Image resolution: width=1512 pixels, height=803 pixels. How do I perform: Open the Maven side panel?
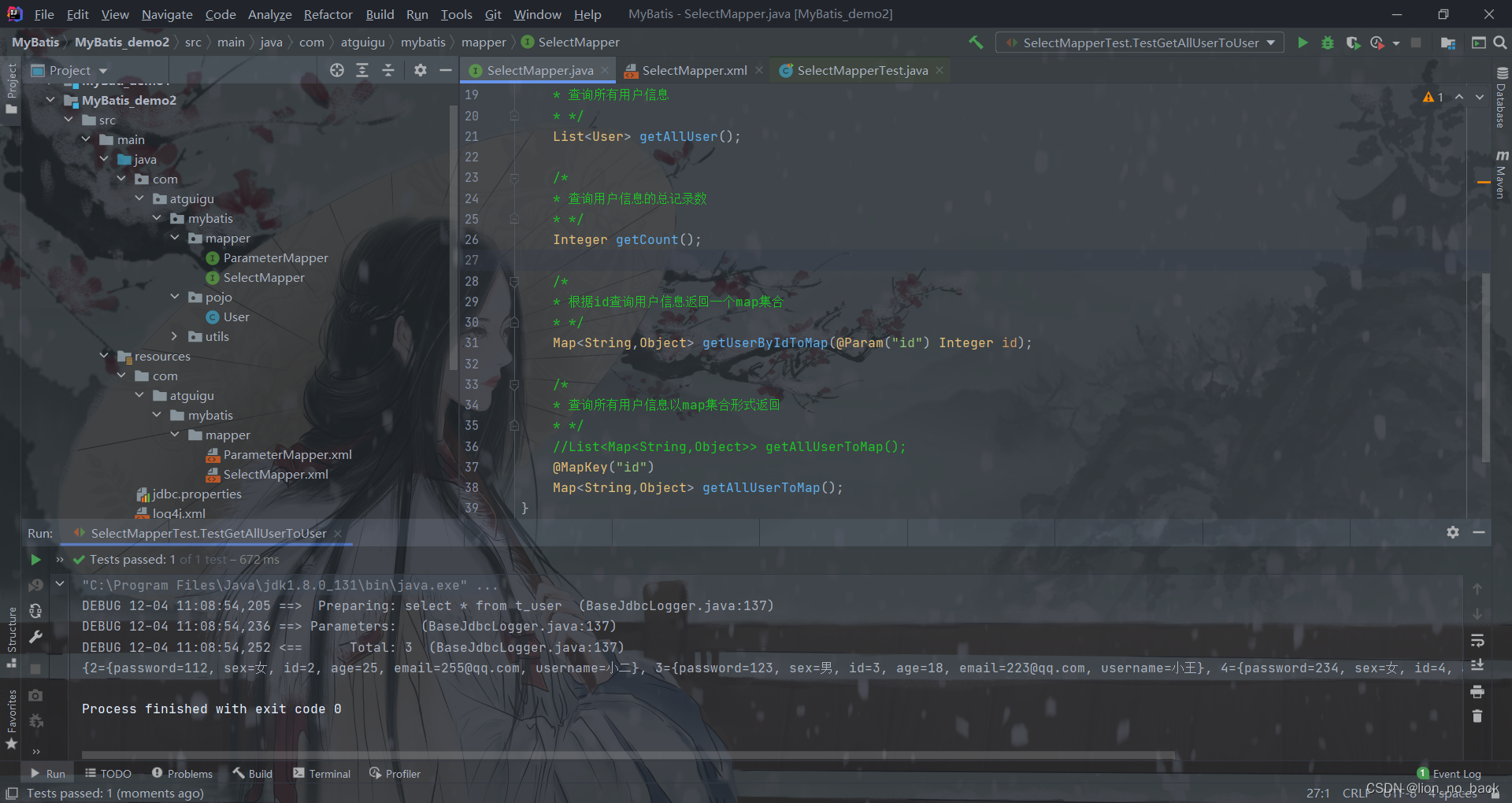click(x=1501, y=175)
